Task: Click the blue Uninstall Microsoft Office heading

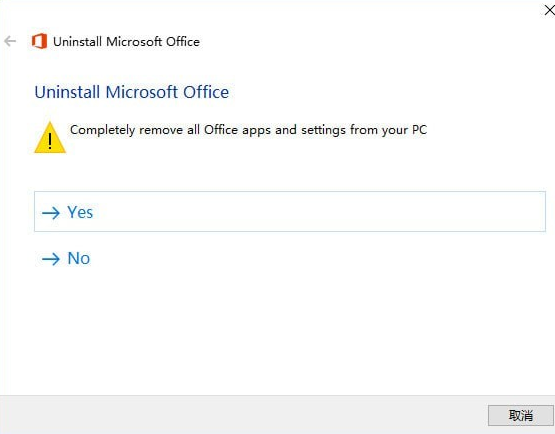Action: (x=132, y=92)
